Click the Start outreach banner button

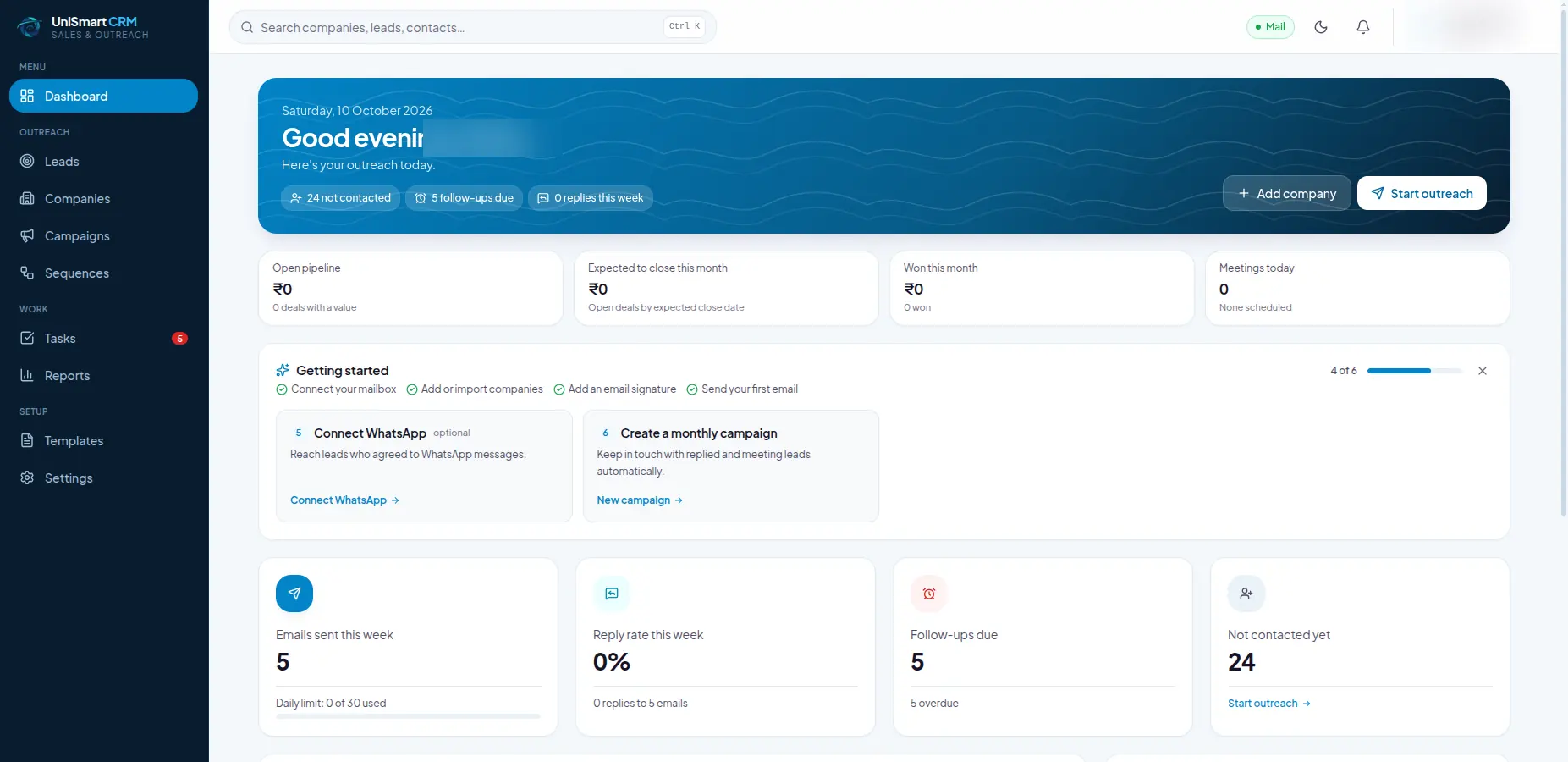[1422, 193]
